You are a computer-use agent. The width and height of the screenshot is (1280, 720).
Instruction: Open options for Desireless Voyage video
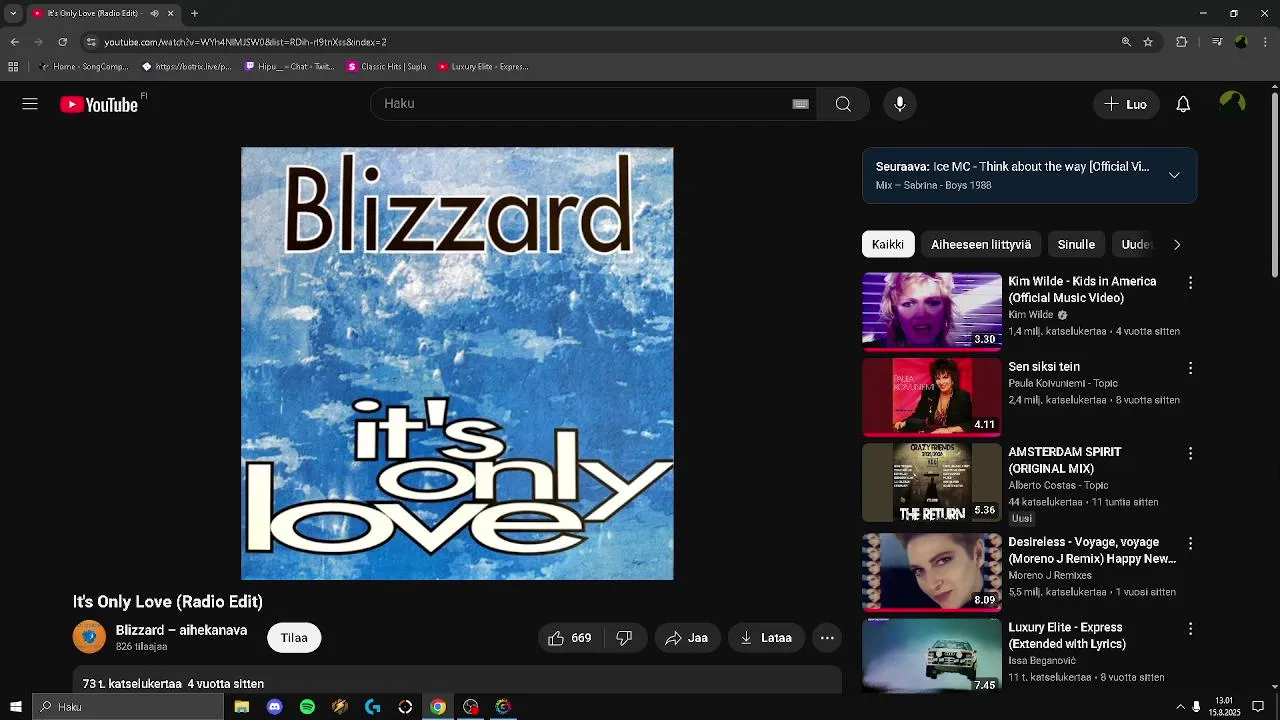[1190, 543]
